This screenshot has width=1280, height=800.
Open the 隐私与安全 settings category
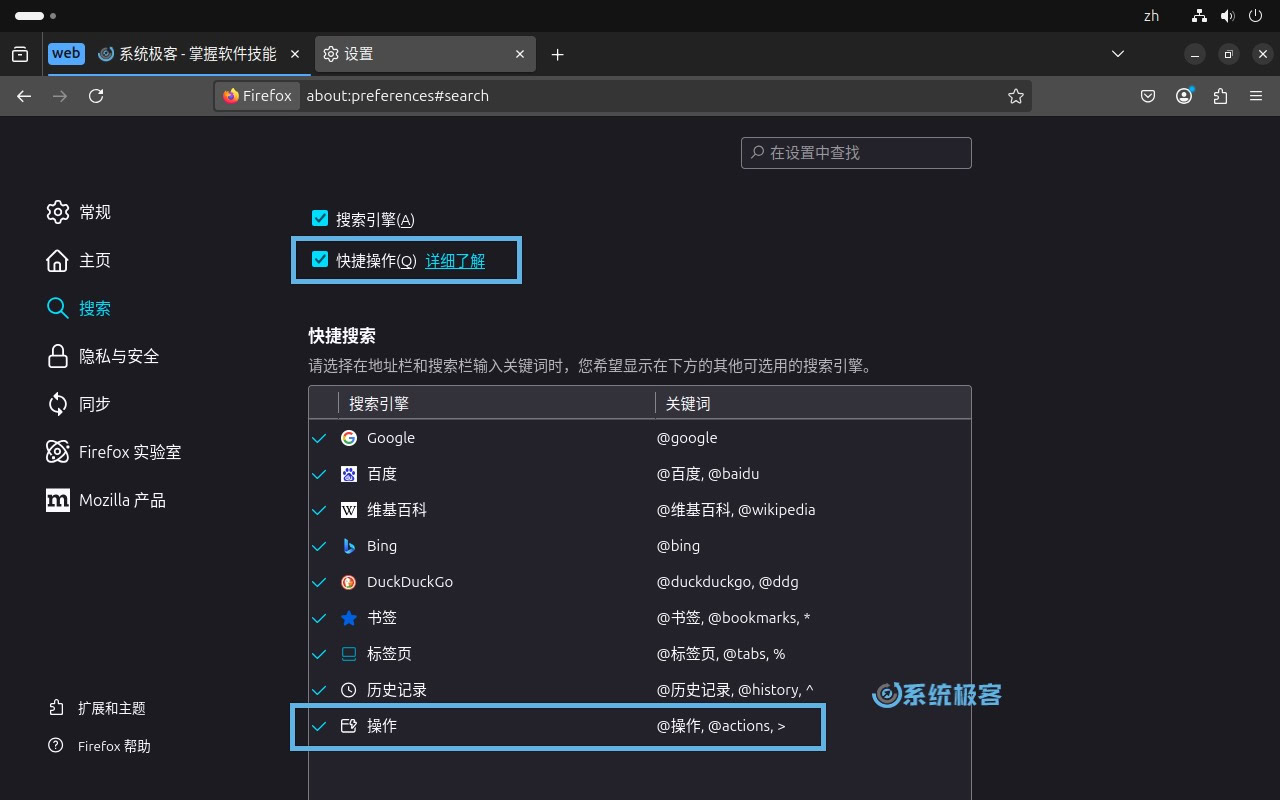[x=103, y=356]
